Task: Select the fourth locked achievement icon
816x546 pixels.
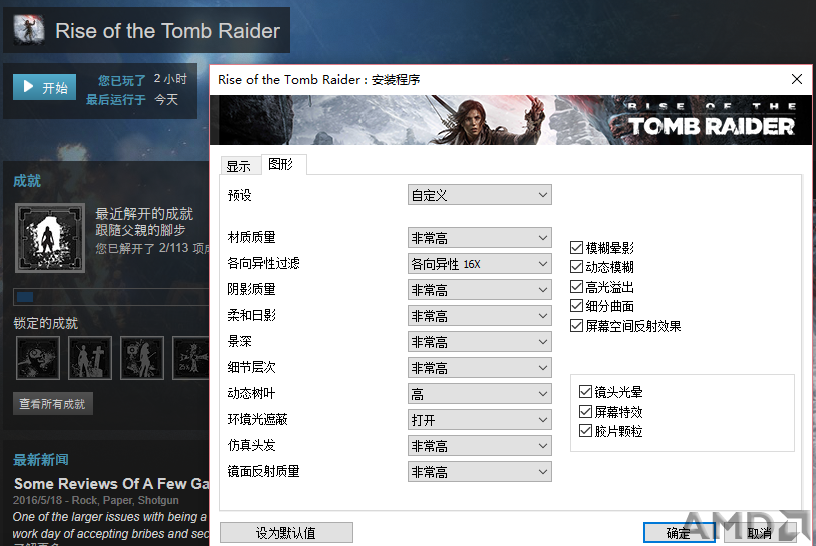Action: (x=190, y=358)
